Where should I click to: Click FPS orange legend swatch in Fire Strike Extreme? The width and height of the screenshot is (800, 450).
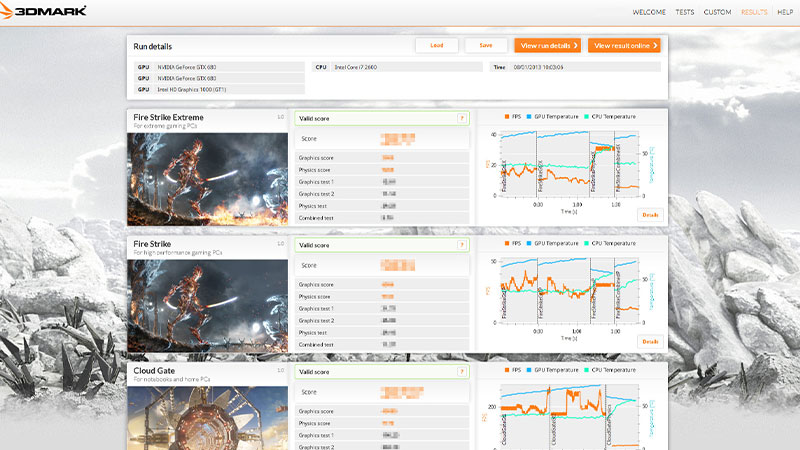507,117
